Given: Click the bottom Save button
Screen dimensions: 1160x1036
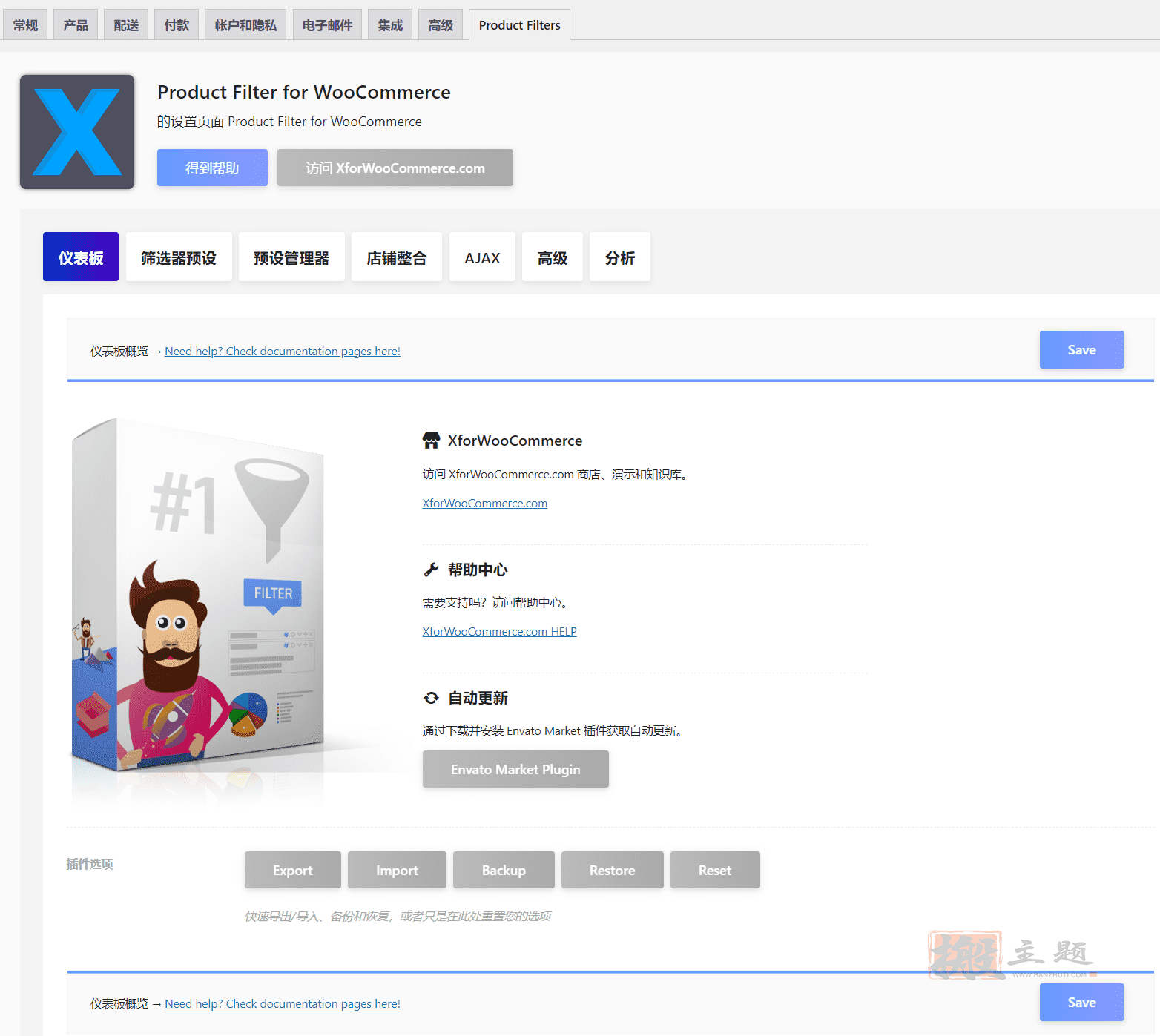Looking at the screenshot, I should pyautogui.click(x=1082, y=1003).
